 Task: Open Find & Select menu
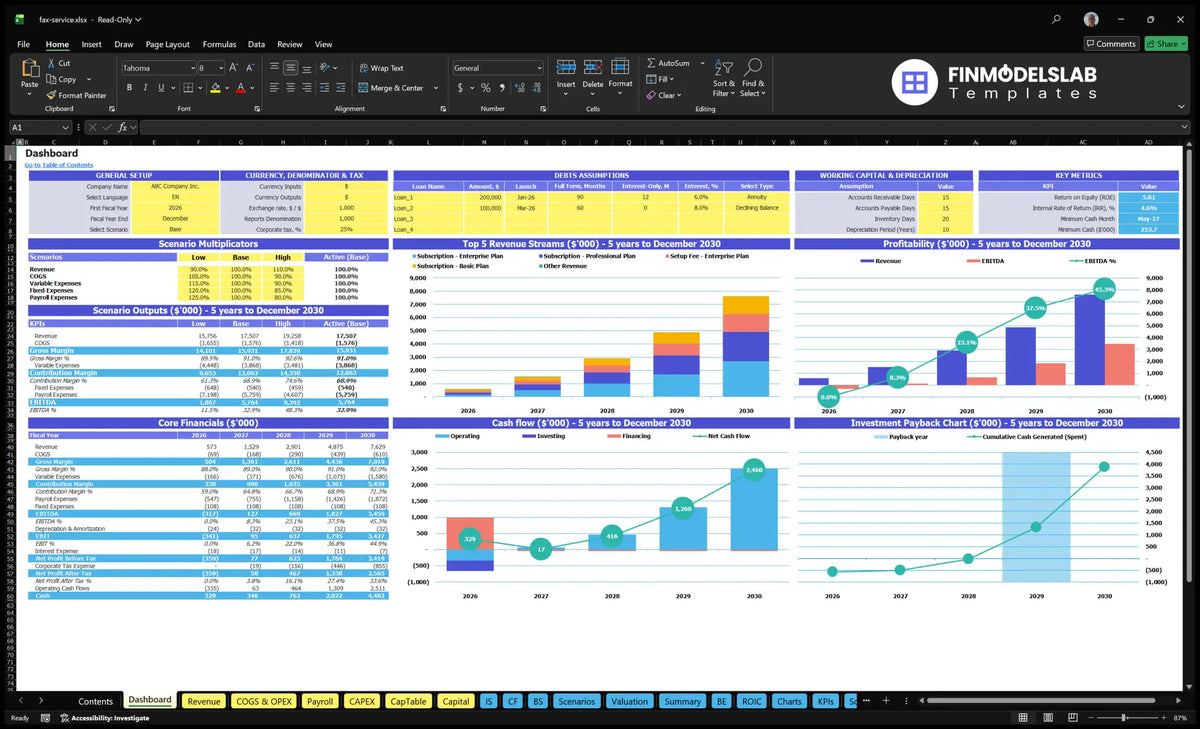click(x=753, y=79)
